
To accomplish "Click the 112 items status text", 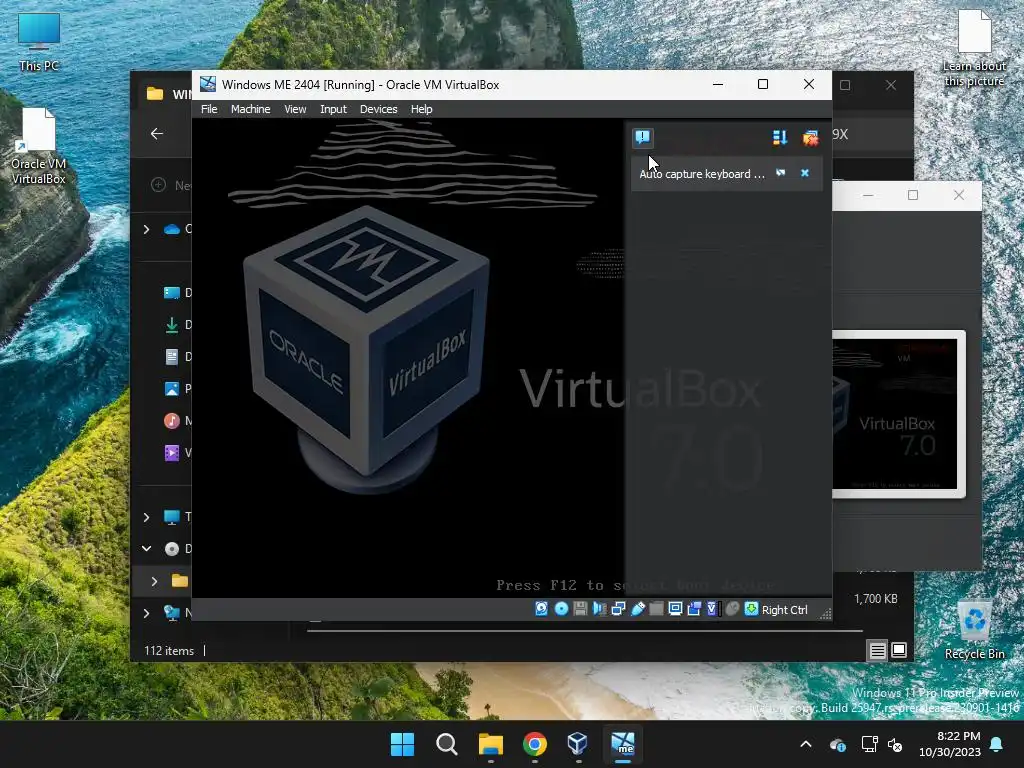I will tap(169, 650).
